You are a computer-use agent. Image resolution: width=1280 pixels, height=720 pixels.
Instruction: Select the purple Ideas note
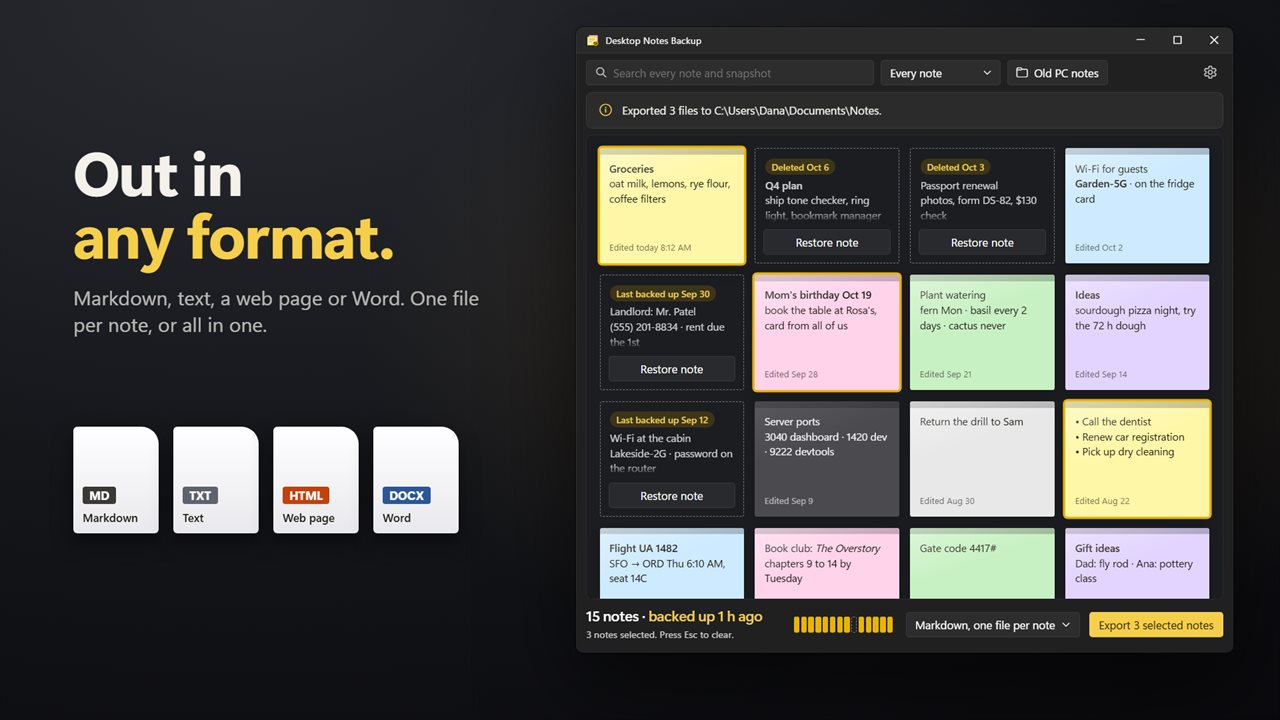1137,332
